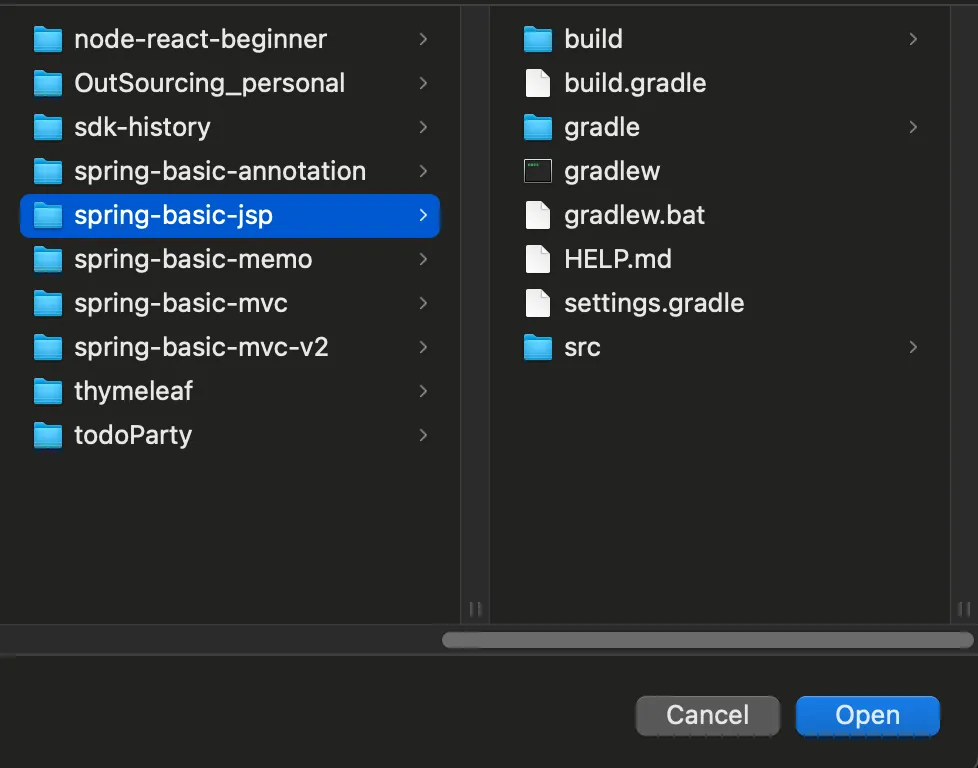The image size is (978, 768).
Task: Expand the build folder chevron
Action: click(913, 39)
